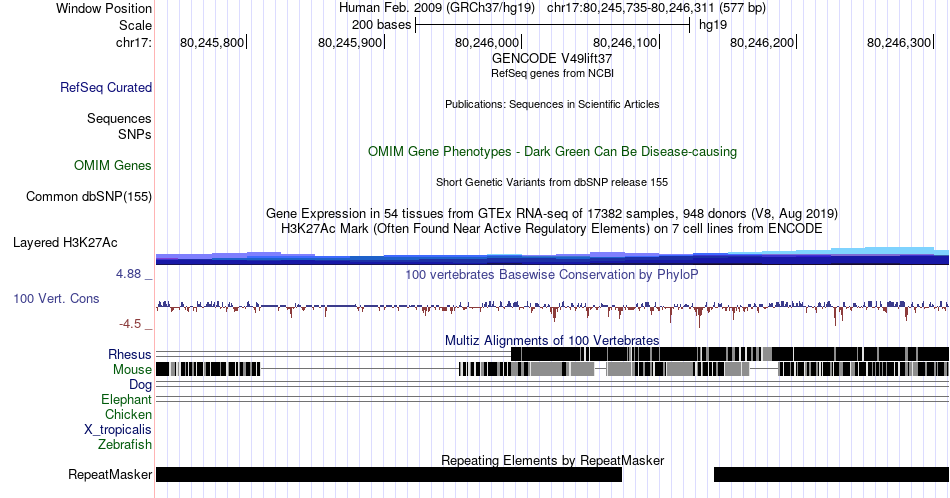Click the 80,246,300 ruler position
The image size is (950, 498).
(900, 42)
